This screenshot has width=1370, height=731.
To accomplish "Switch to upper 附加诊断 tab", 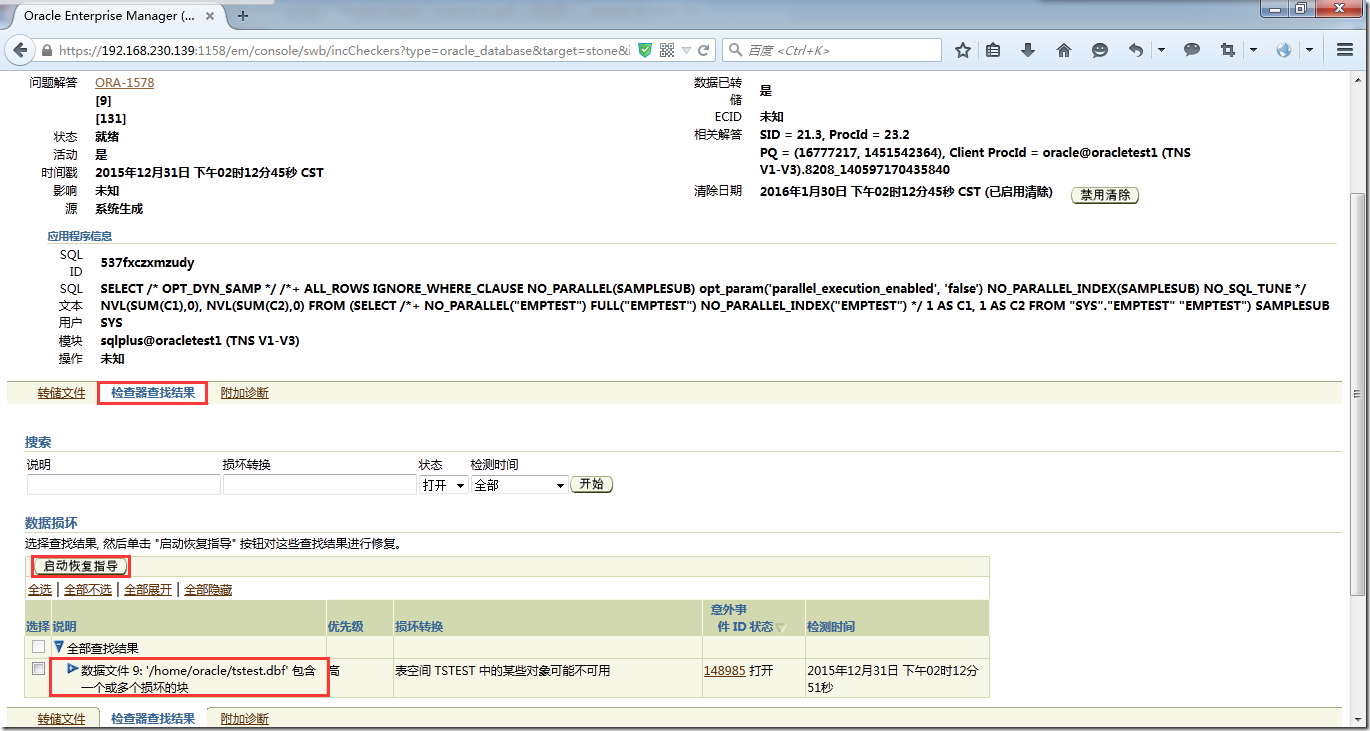I will coord(245,393).
